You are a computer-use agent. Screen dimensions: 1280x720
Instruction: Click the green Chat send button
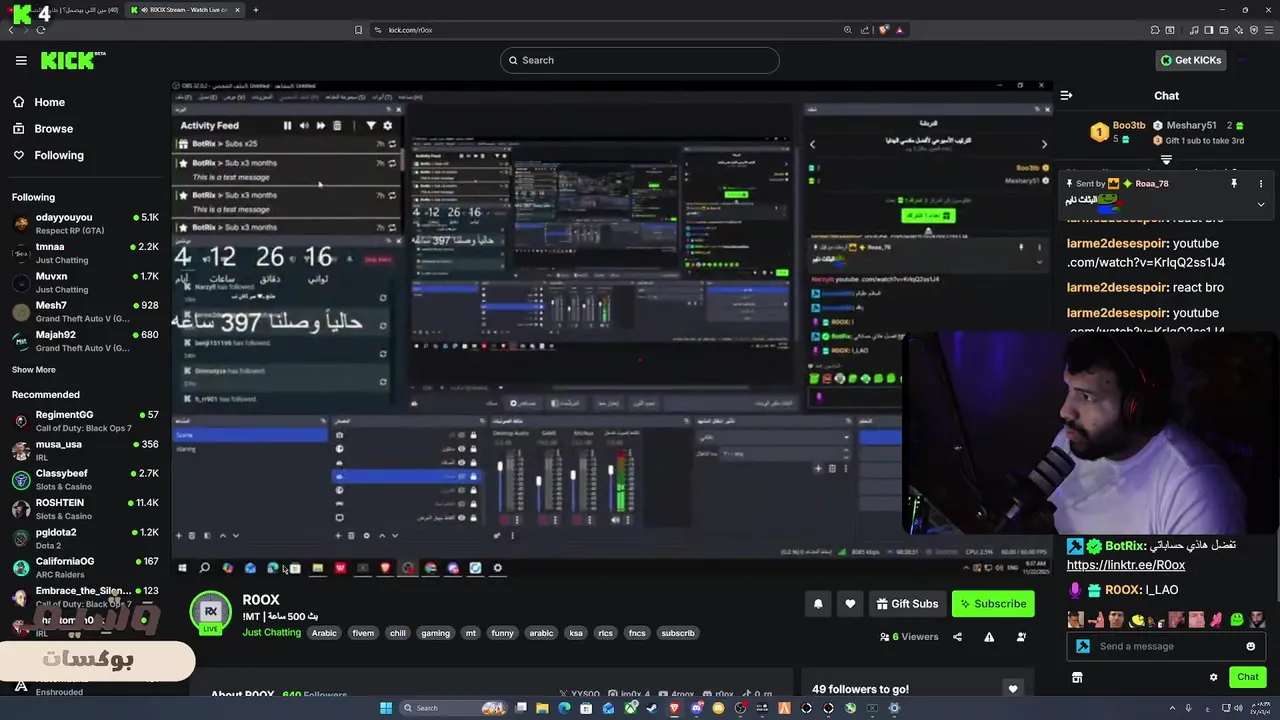pyautogui.click(x=1247, y=677)
